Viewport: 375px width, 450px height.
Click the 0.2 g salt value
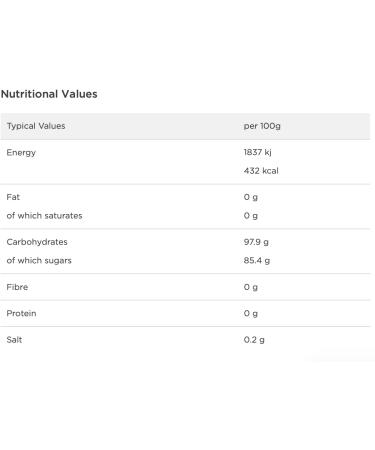[254, 340]
